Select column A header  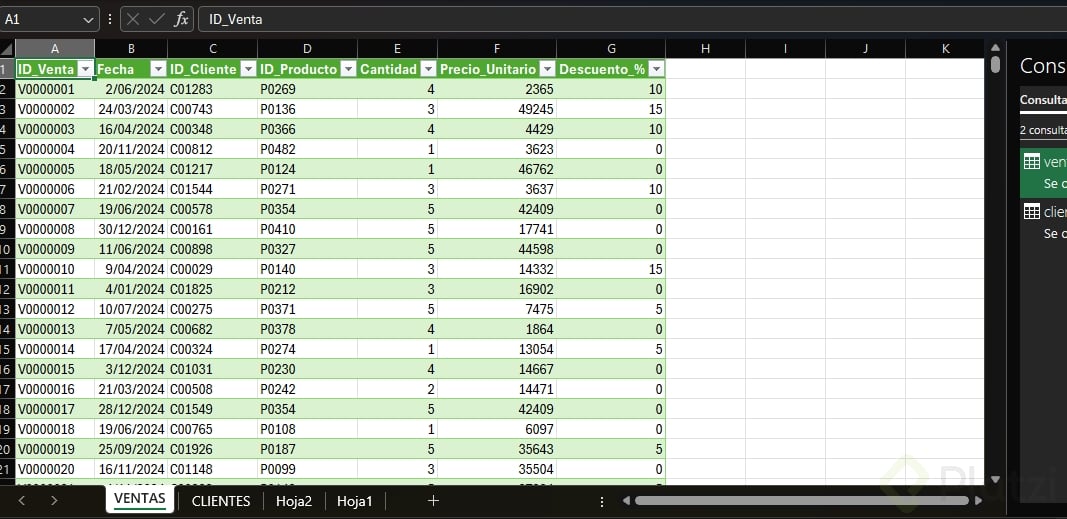coord(54,49)
